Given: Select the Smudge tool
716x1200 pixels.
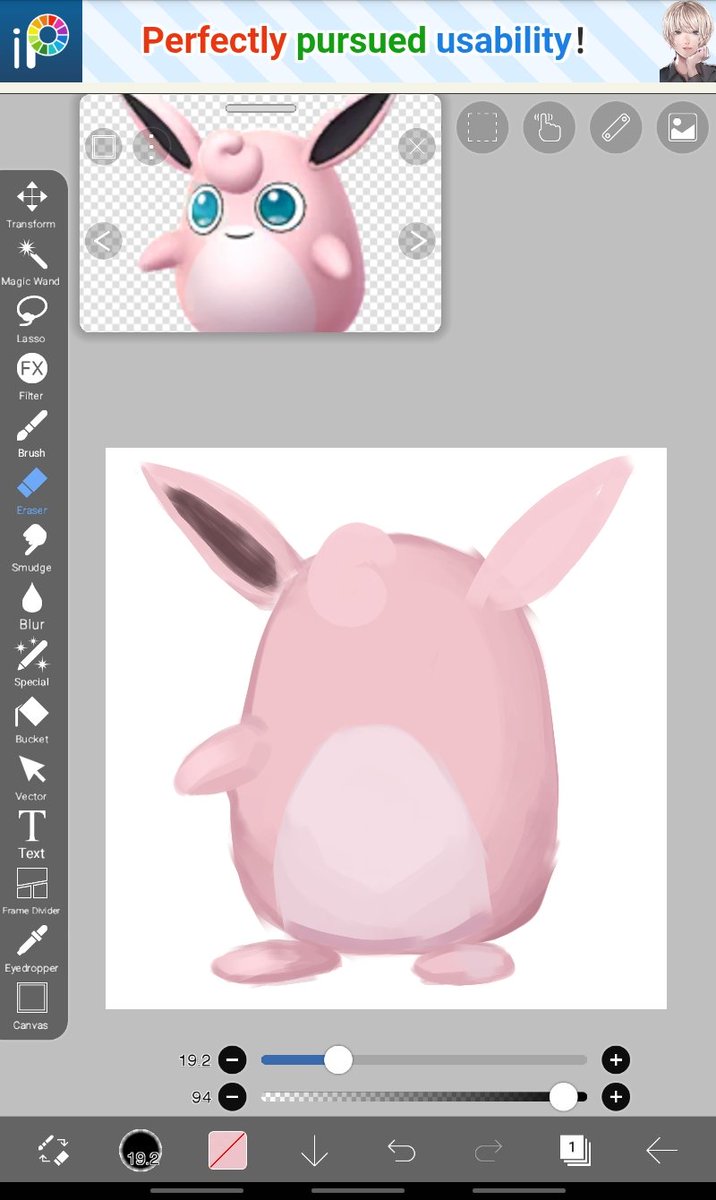Looking at the screenshot, I should coord(32,548).
